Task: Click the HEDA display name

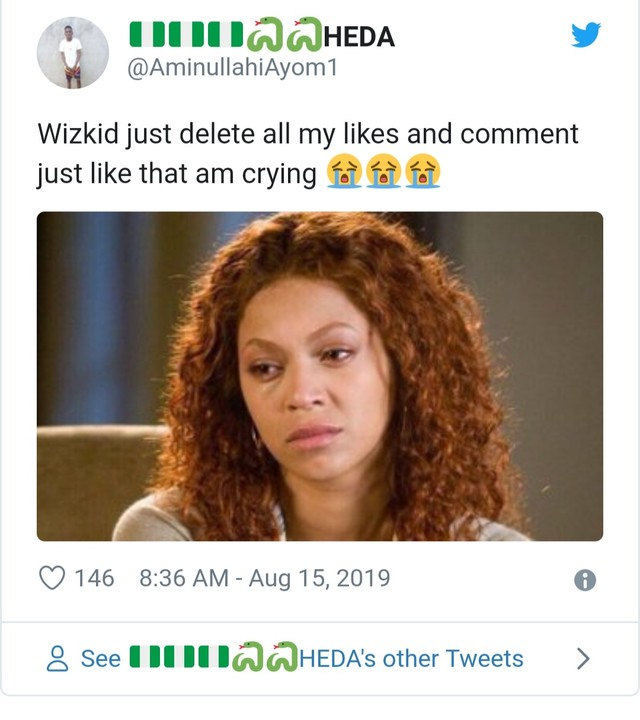Action: point(359,37)
